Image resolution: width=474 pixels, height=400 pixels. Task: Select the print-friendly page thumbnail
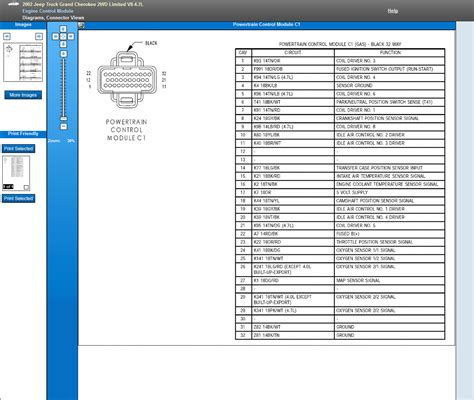pos(16,173)
